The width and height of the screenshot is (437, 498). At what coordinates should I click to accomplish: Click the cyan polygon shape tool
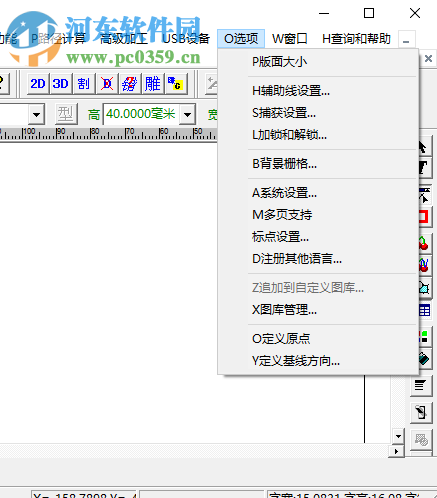coord(424,287)
